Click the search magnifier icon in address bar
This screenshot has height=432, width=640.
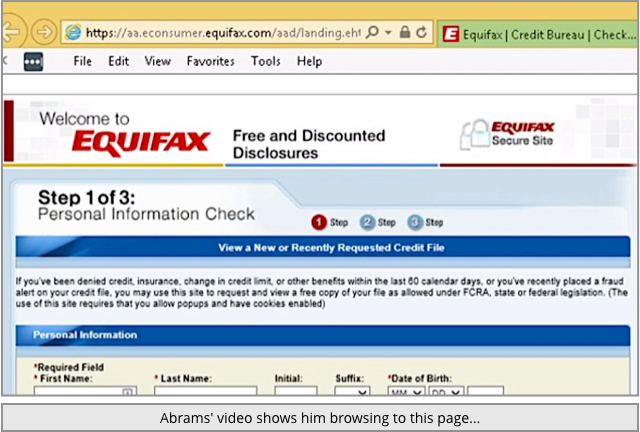372,32
